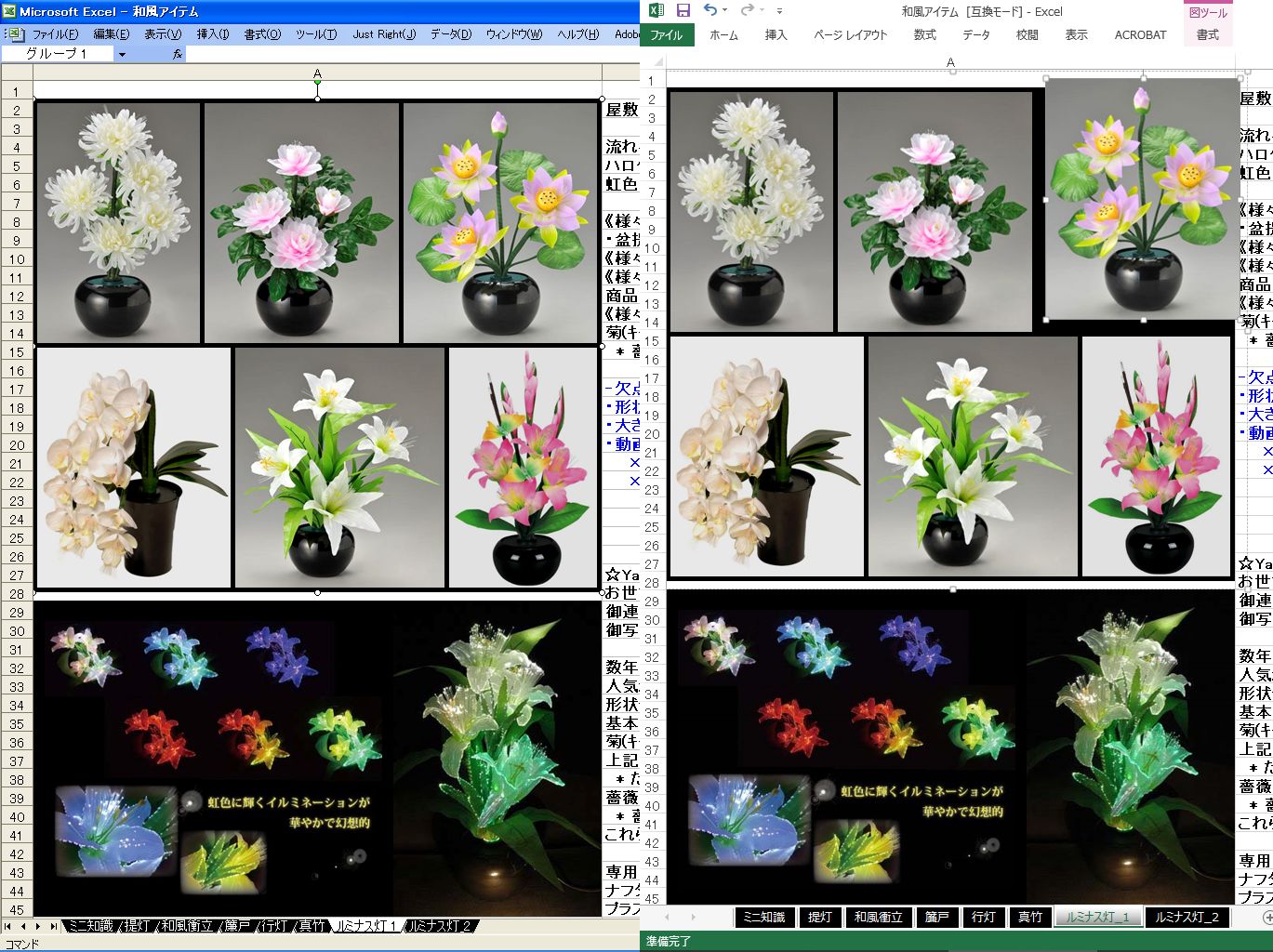Click the green ファイル tab in new Excel
Viewport: 1273px width, 952px height.
(666, 34)
